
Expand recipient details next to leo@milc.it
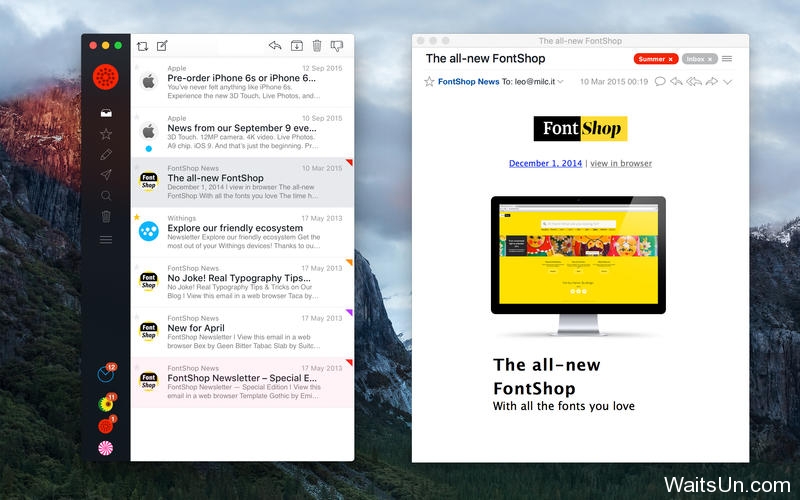pyautogui.click(x=560, y=82)
